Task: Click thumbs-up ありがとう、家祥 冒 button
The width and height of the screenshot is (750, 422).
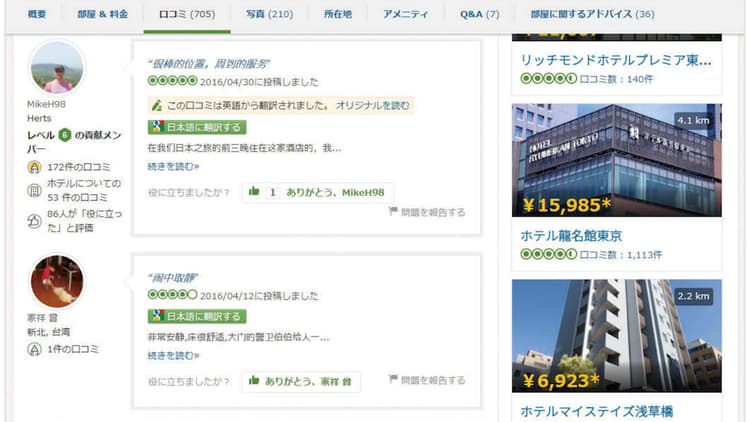Action: point(301,382)
